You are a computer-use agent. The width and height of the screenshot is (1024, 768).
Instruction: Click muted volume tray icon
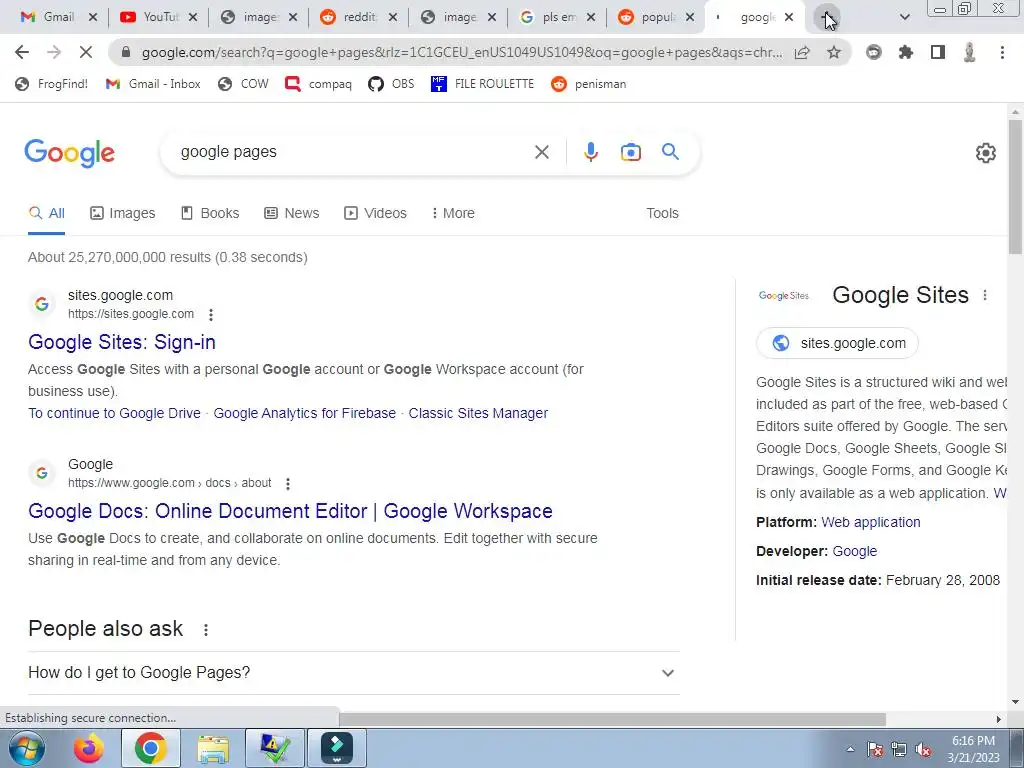coord(923,750)
